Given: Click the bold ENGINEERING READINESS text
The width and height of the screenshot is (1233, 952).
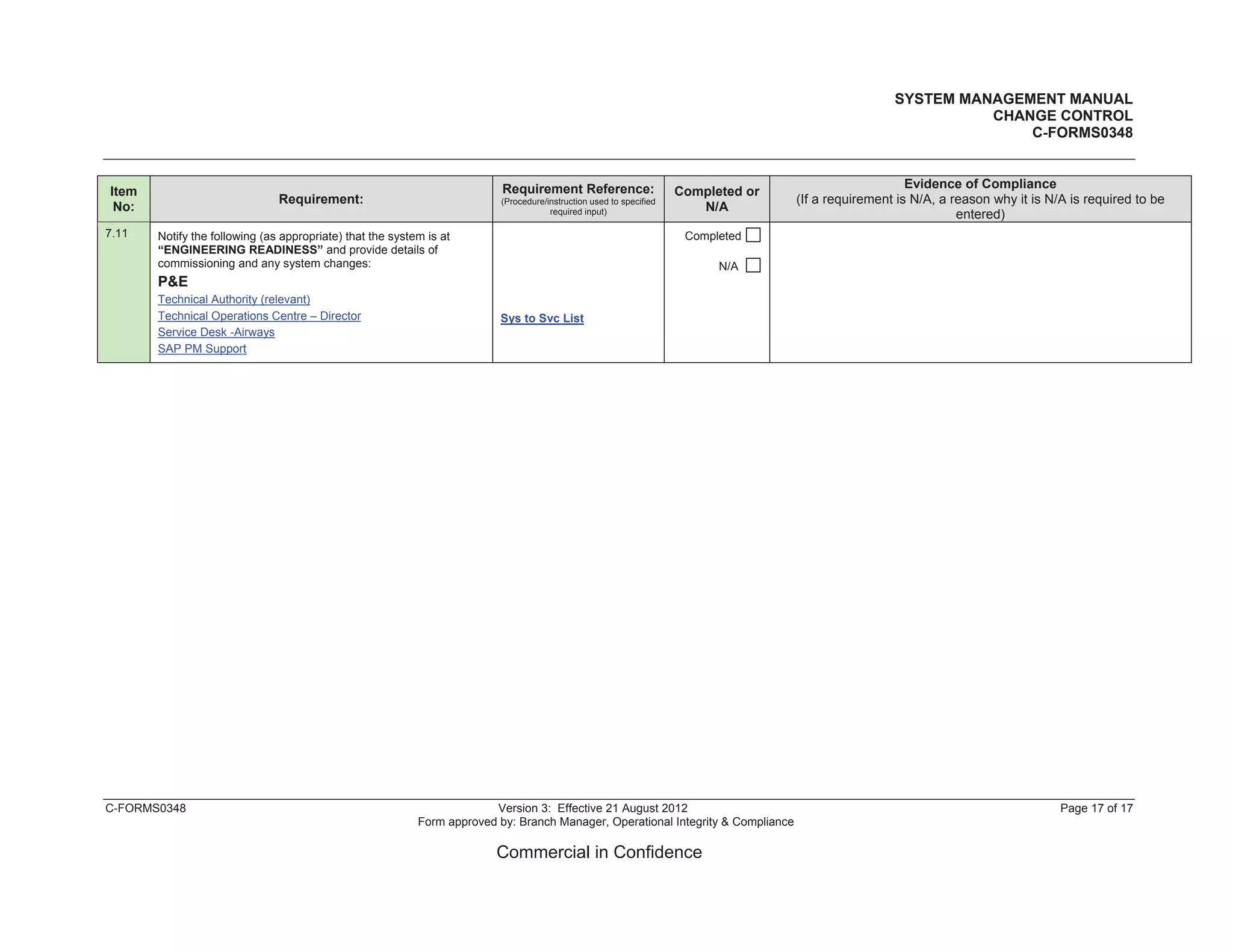Looking at the screenshot, I should (x=240, y=250).
